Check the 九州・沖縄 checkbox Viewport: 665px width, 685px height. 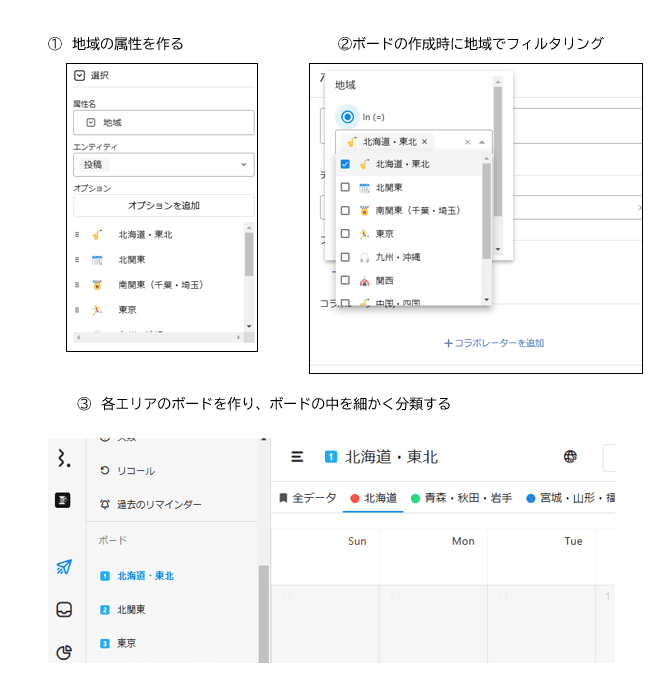point(345,257)
